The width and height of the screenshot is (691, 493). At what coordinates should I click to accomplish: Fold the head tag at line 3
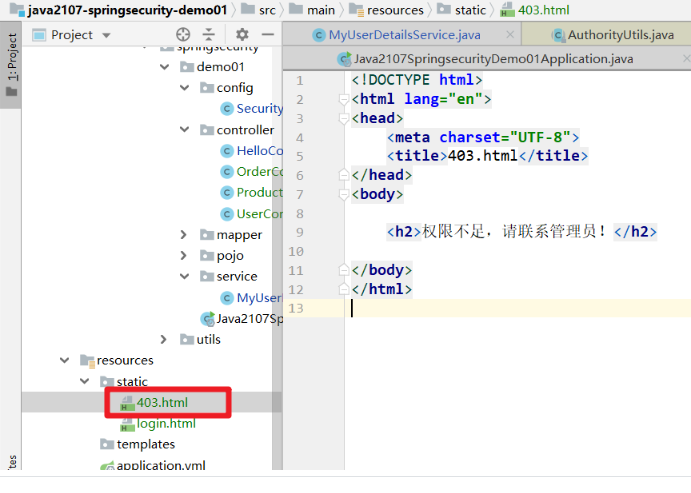(x=344, y=119)
